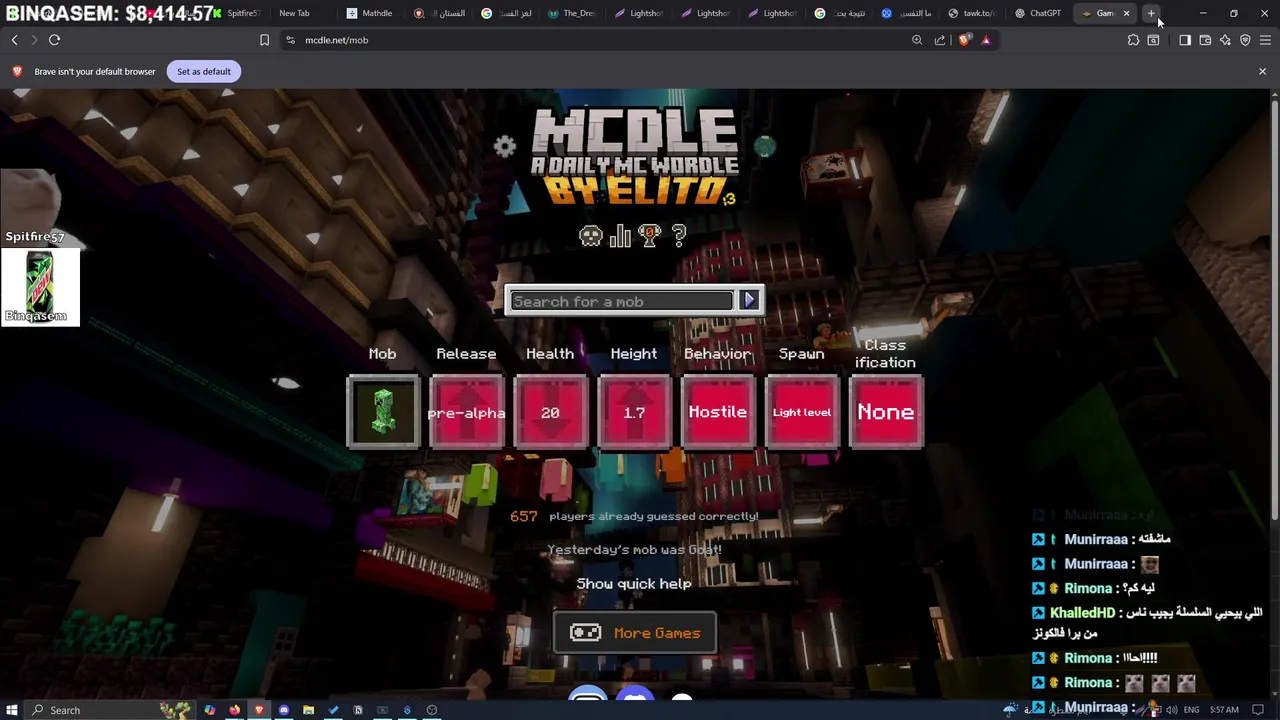Click the Hostile behavior tile

click(717, 412)
